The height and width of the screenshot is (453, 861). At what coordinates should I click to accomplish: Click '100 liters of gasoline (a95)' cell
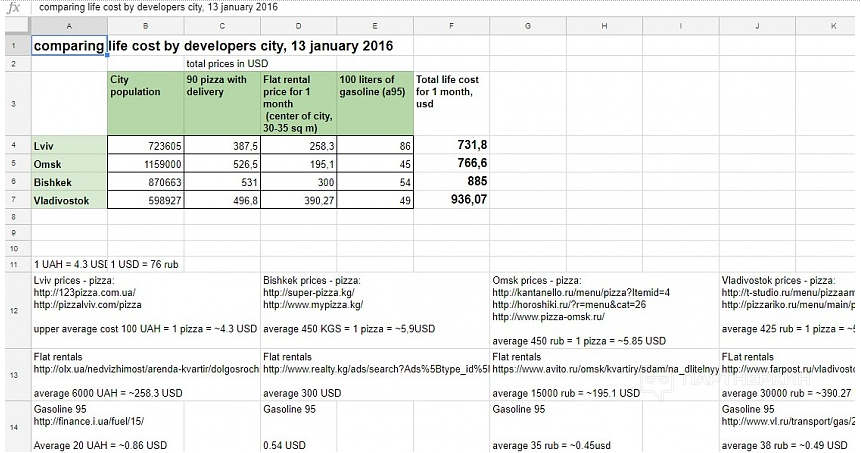click(375, 103)
